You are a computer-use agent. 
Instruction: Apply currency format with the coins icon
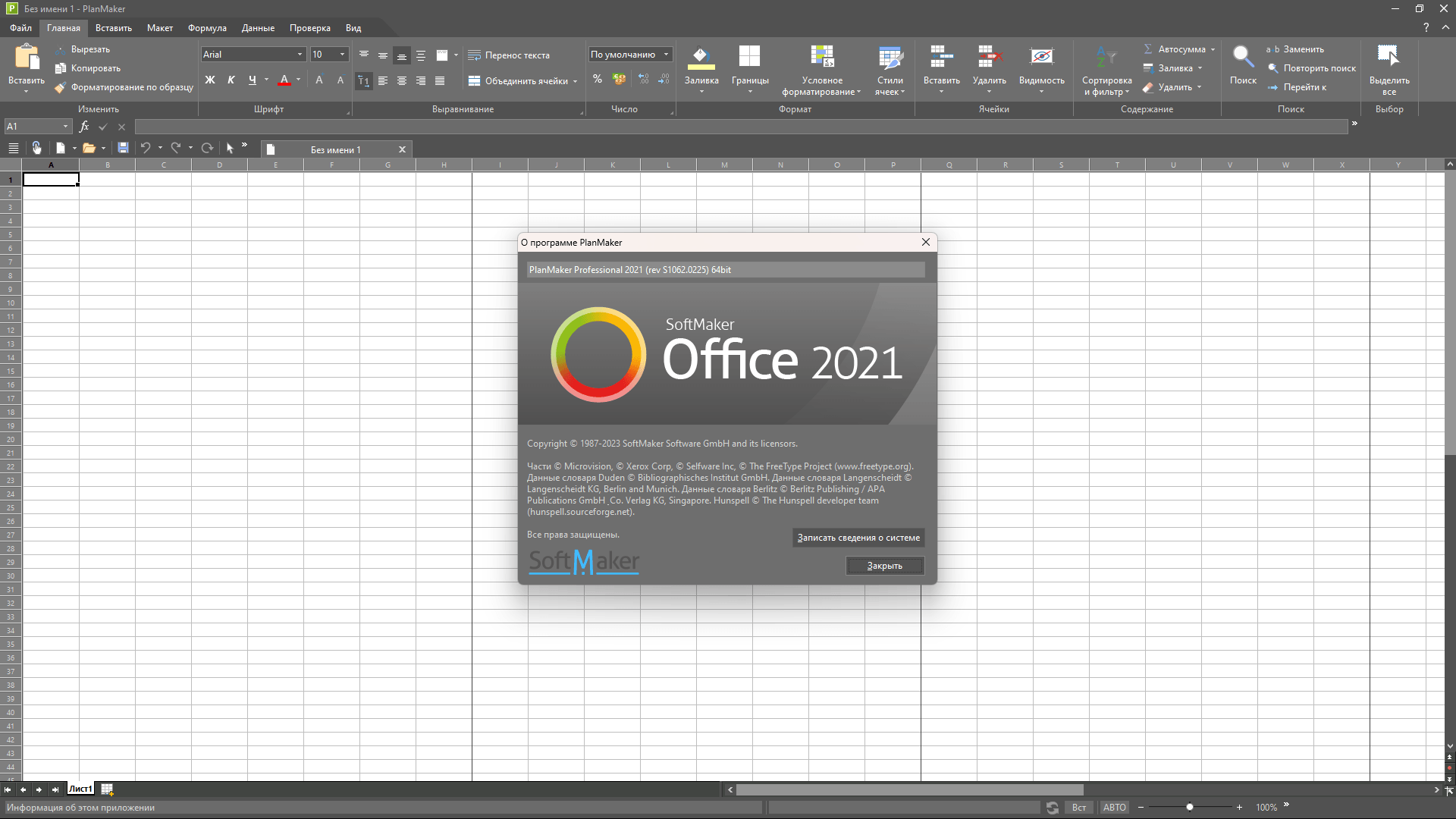(x=620, y=79)
